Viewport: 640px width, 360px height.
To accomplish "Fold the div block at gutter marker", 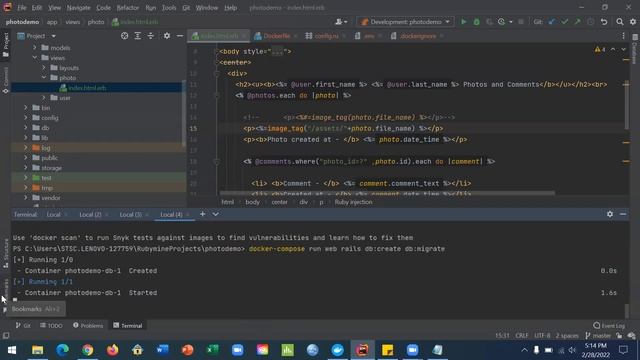I will pos(217,73).
